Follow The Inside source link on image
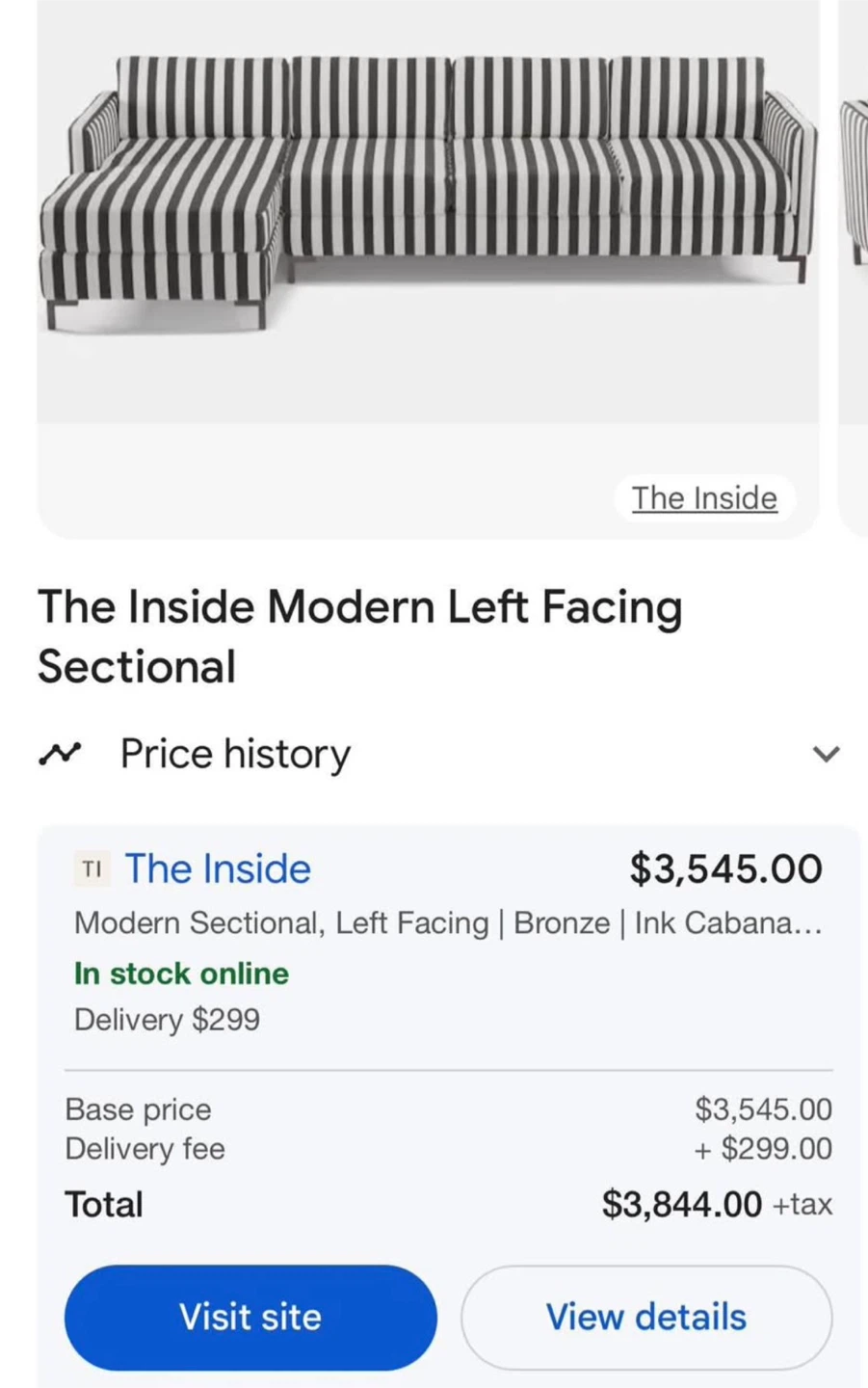868x1388 pixels. pos(704,498)
